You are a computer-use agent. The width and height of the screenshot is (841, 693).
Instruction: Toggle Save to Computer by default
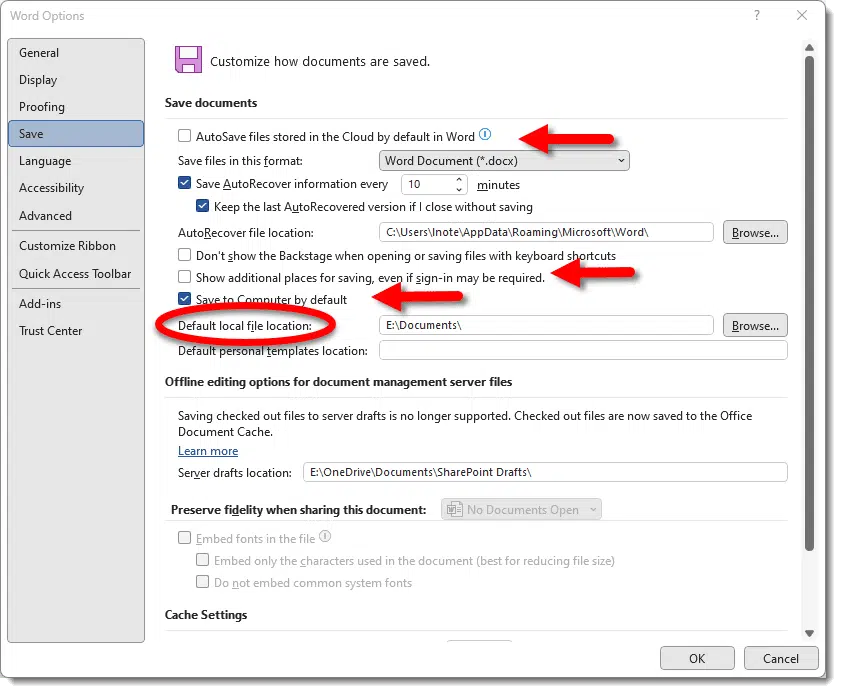pyautogui.click(x=185, y=299)
